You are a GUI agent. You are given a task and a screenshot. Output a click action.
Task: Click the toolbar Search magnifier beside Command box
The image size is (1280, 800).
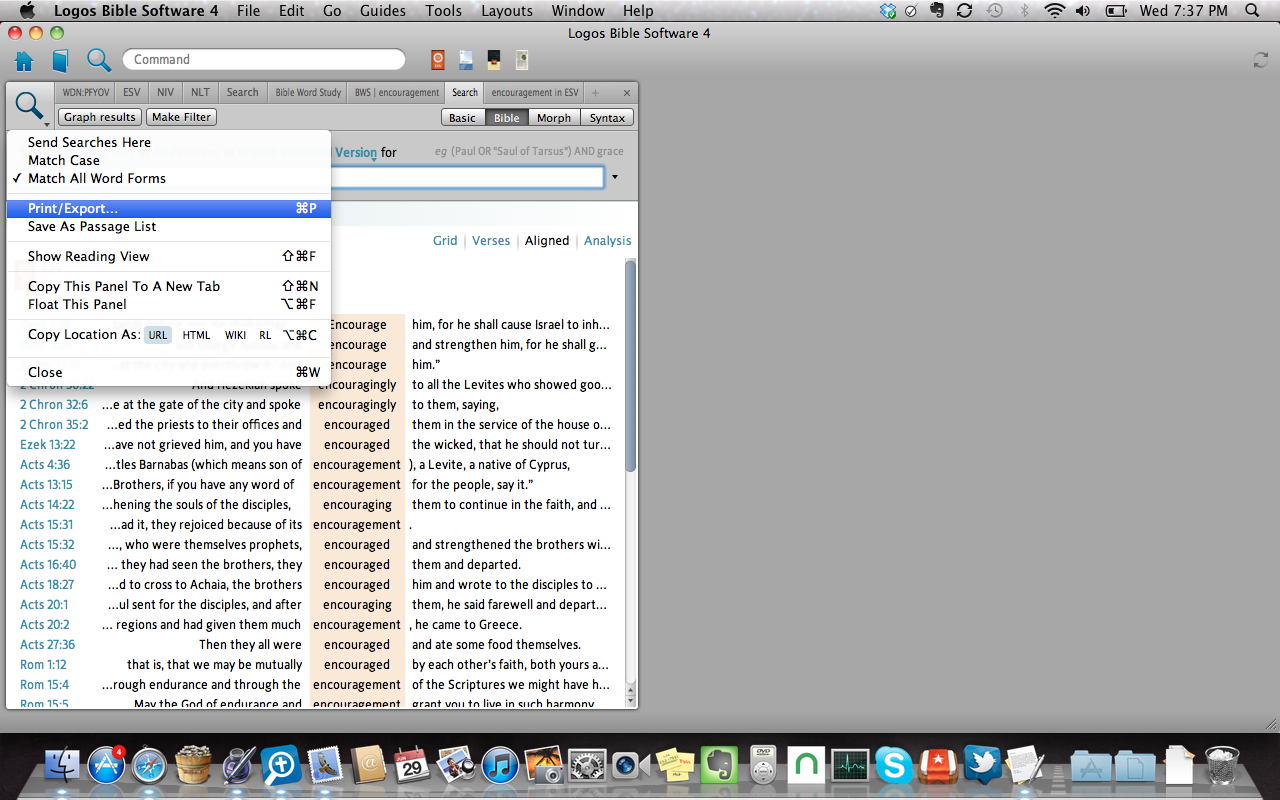(x=98, y=60)
